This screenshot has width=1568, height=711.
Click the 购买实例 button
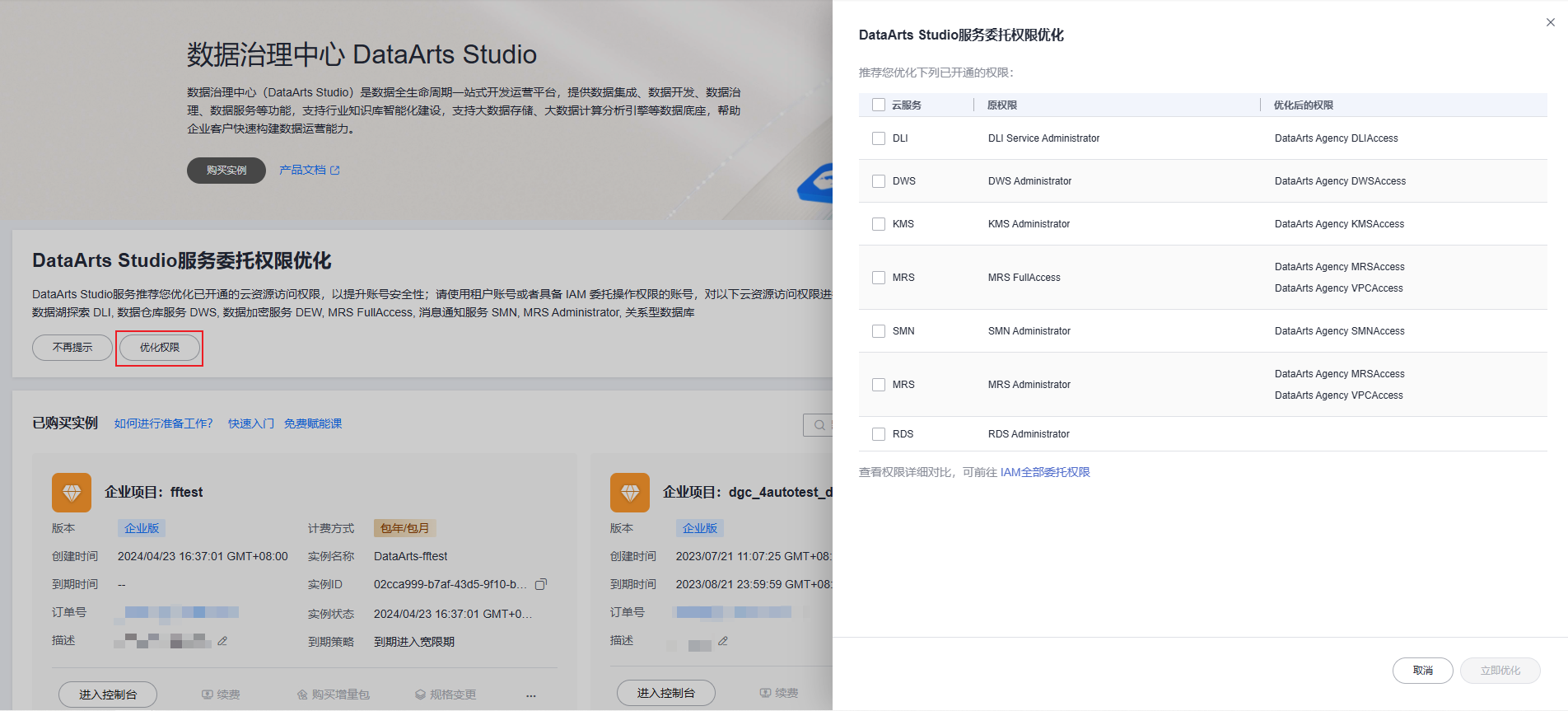coord(226,171)
